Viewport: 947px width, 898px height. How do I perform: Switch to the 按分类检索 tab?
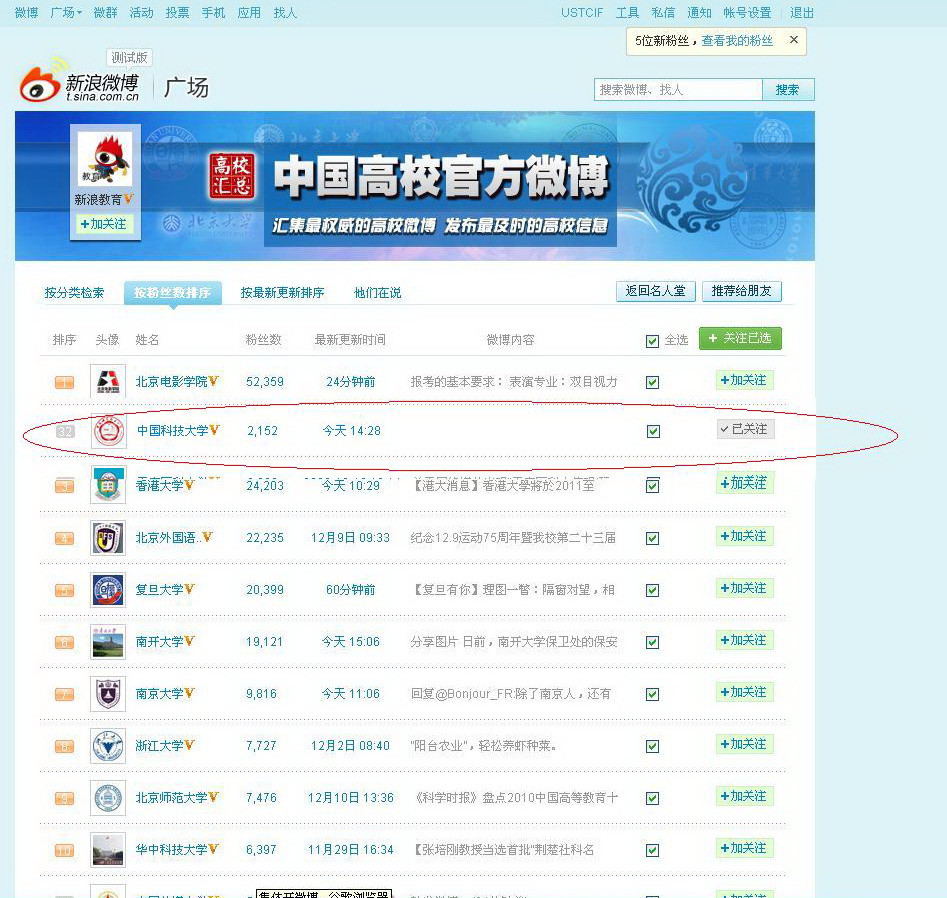point(74,293)
